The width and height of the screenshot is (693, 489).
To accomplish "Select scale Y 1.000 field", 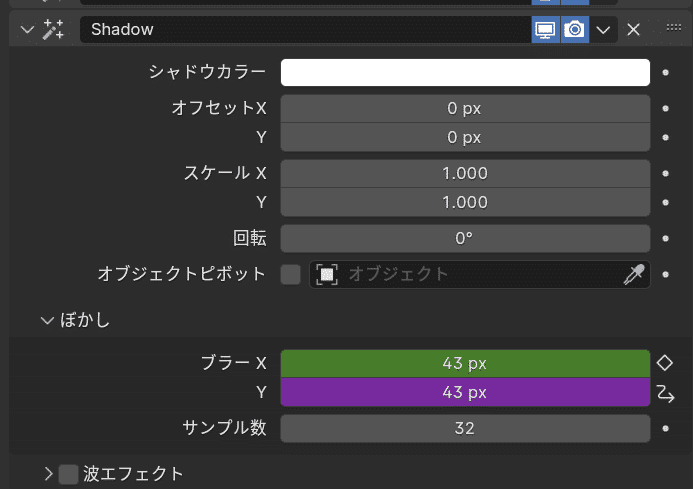I will (465, 202).
